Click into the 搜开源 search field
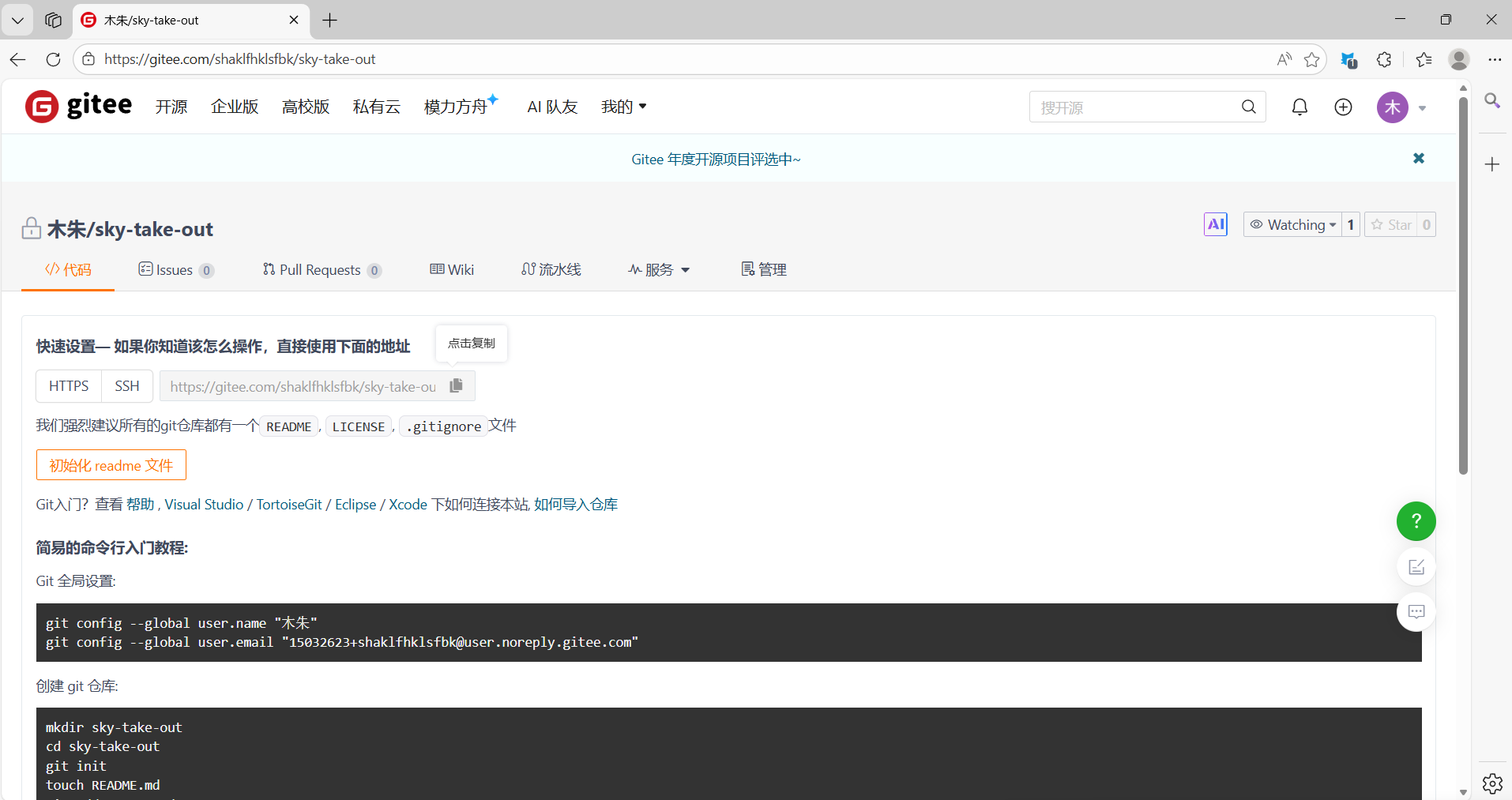Screen dimensions: 1512x800 coord(1134,107)
